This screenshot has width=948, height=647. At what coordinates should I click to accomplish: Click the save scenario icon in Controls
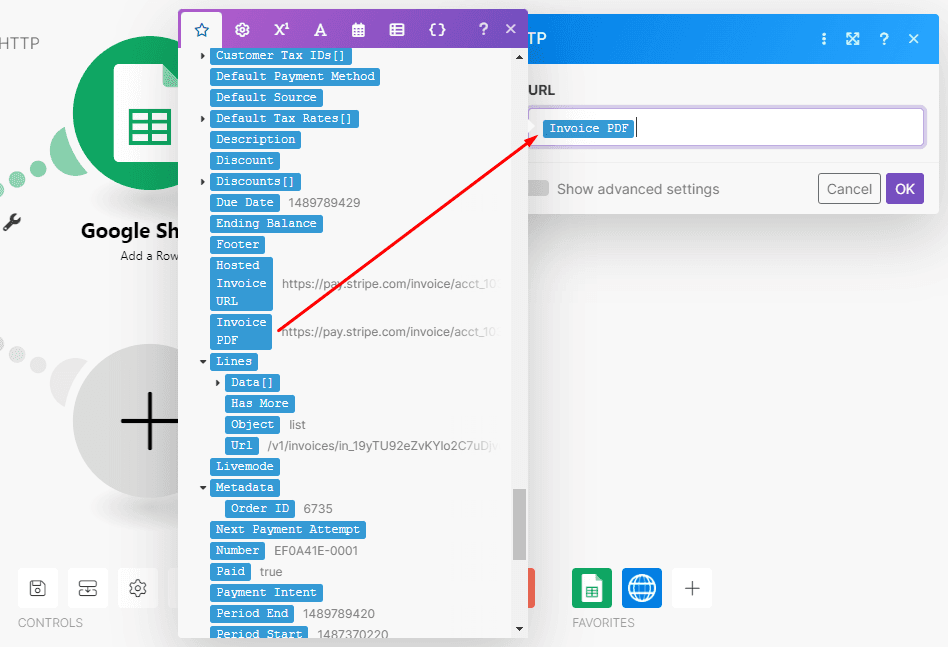[x=38, y=588]
